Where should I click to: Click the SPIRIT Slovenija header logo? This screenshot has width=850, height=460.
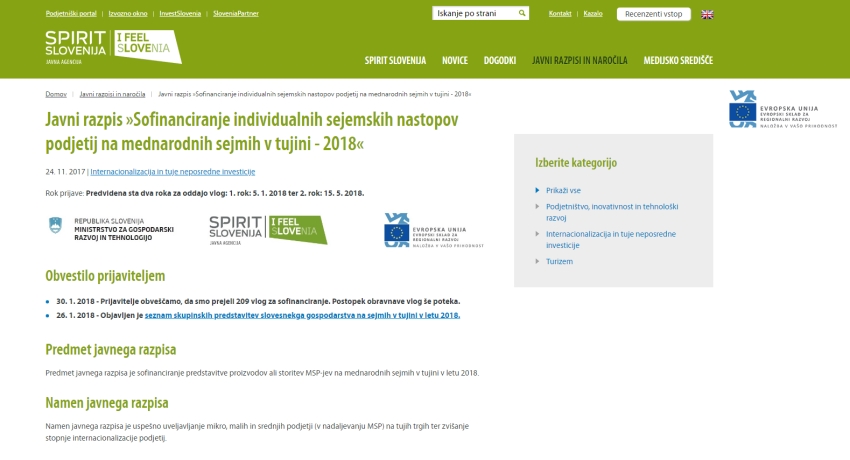[x=76, y=47]
